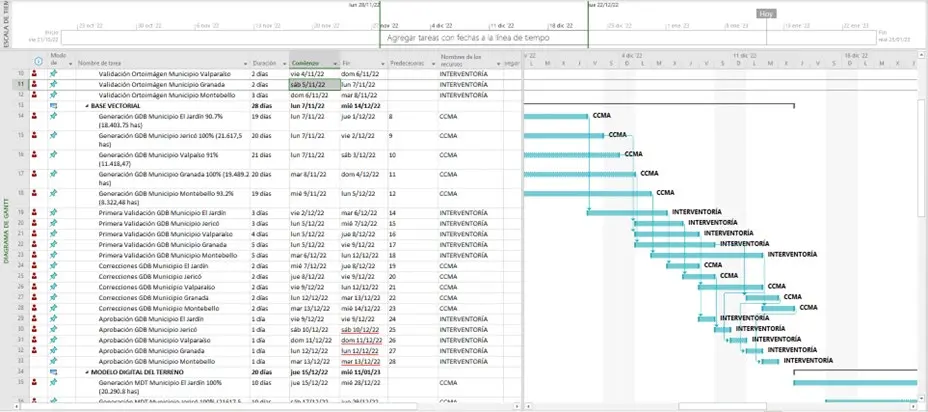Collapse the MODELO DIGITAL DEL TERRENO summary task
Screen dimensions: 928x412
87,371
